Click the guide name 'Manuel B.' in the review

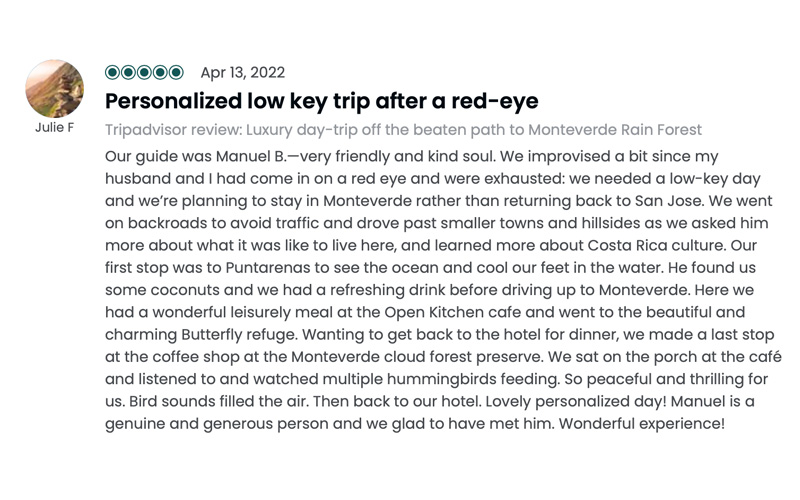(x=251, y=156)
